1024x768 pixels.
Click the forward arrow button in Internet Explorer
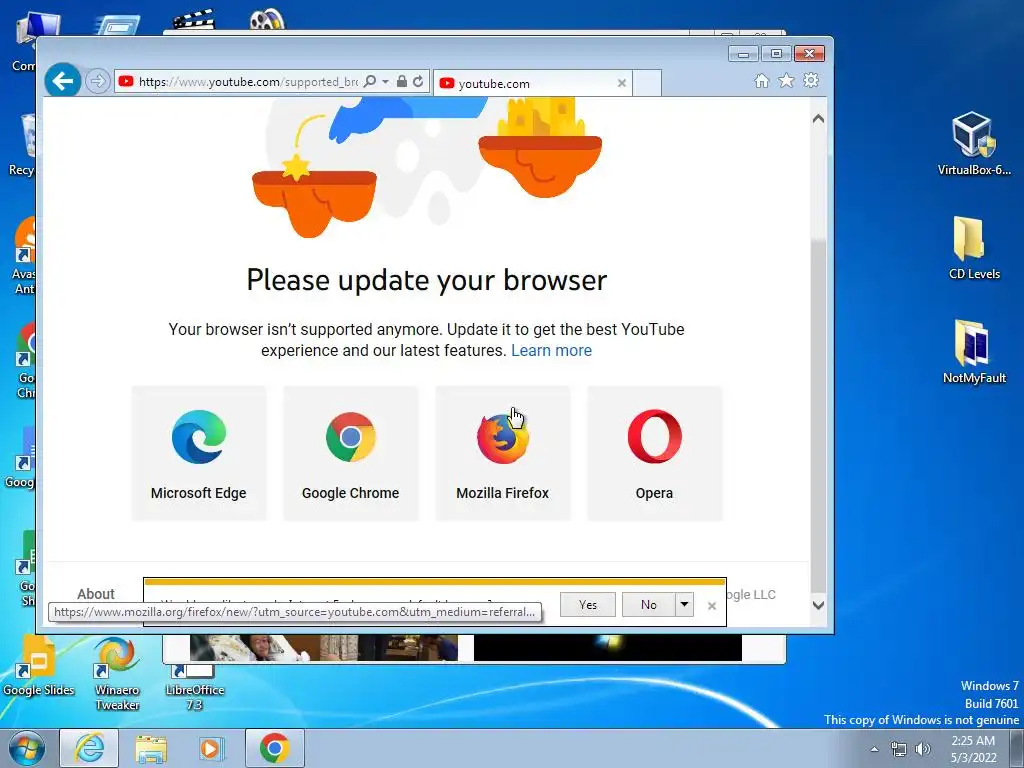point(97,82)
